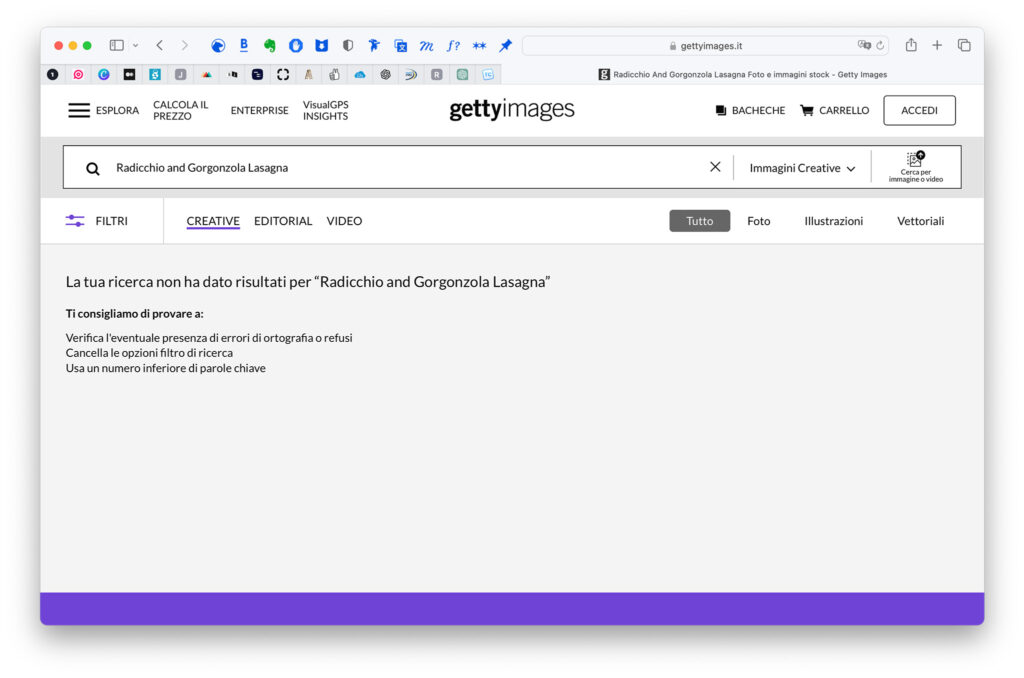This screenshot has width=1024, height=678.
Task: Click the translate page icon in address bar
Action: click(864, 45)
